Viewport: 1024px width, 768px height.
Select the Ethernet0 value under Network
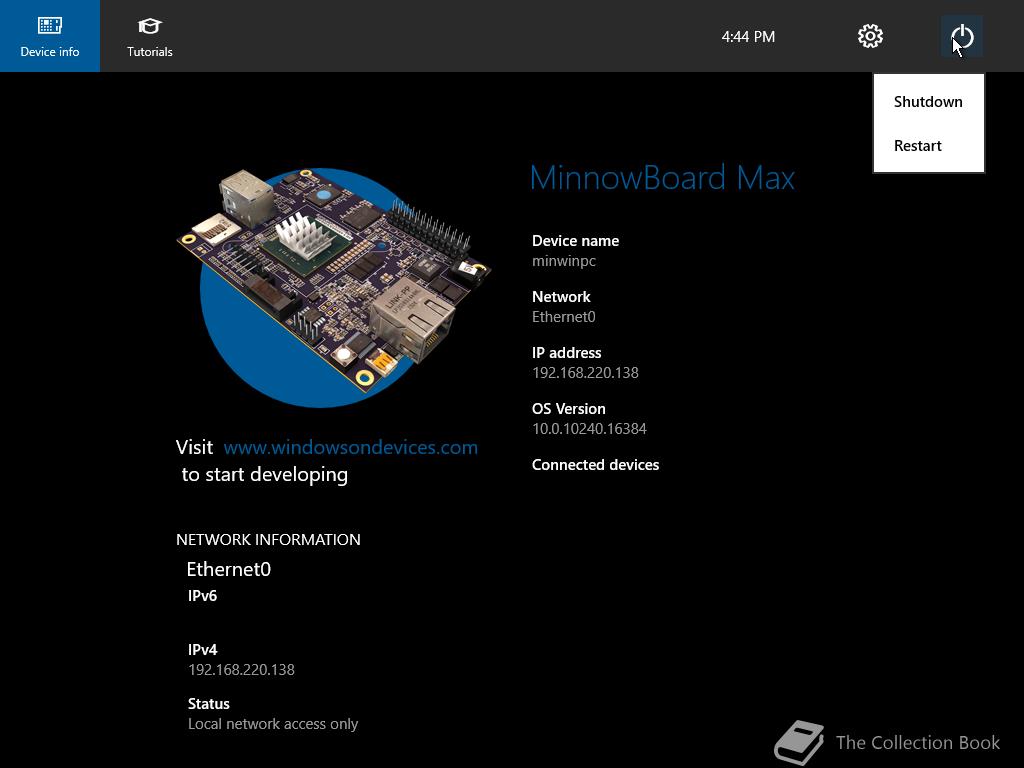click(564, 317)
